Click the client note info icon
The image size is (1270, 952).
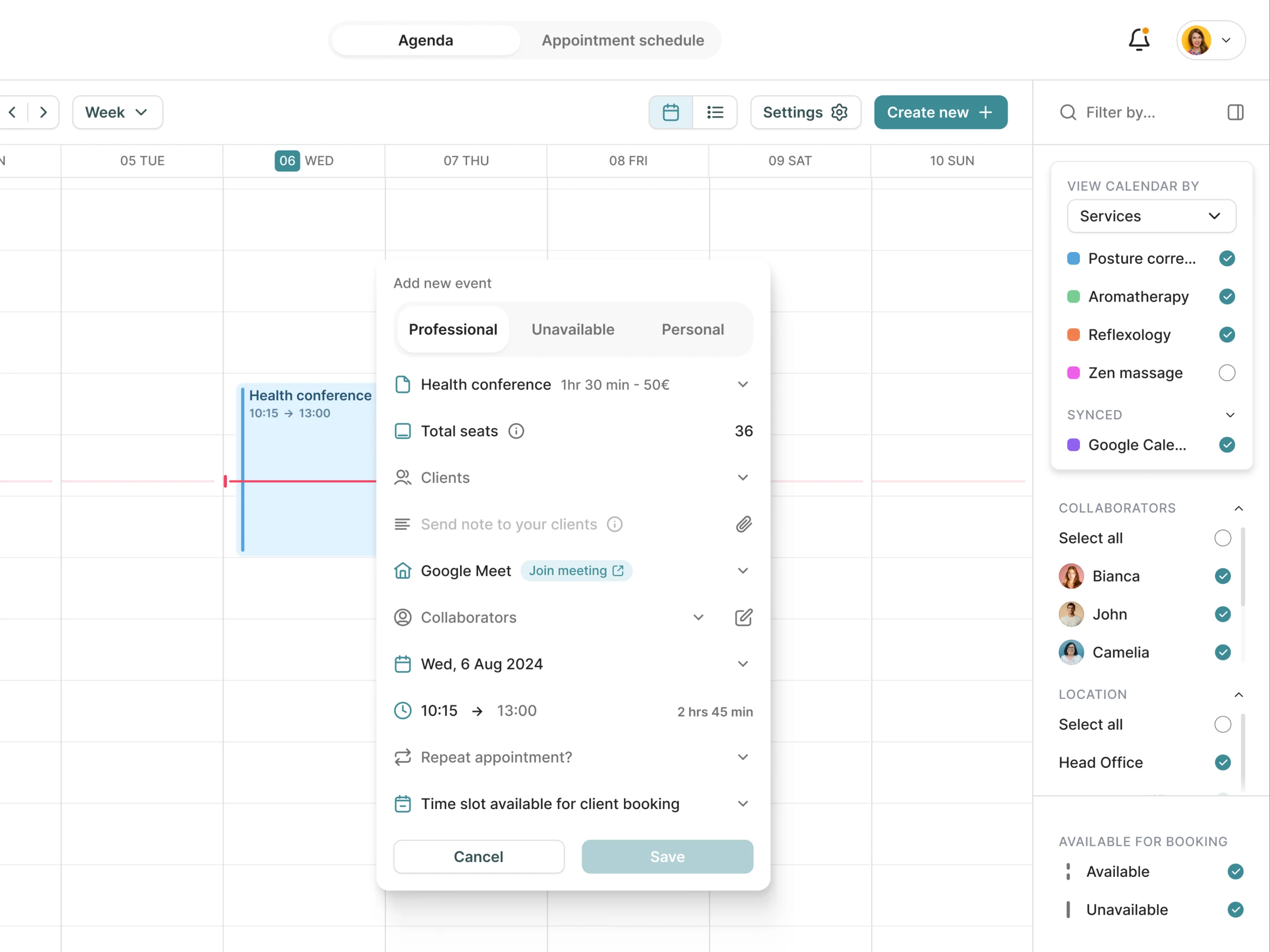tap(615, 524)
